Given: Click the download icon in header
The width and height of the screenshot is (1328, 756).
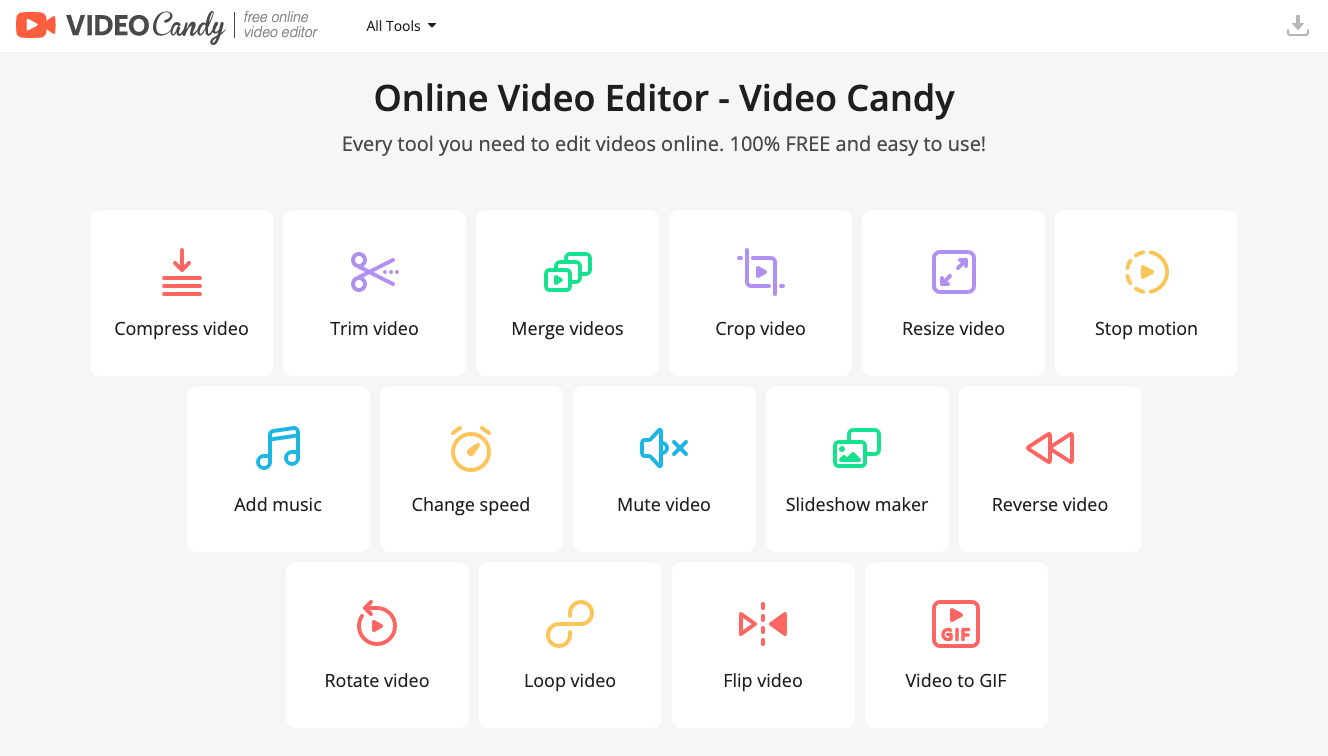Looking at the screenshot, I should [1298, 26].
